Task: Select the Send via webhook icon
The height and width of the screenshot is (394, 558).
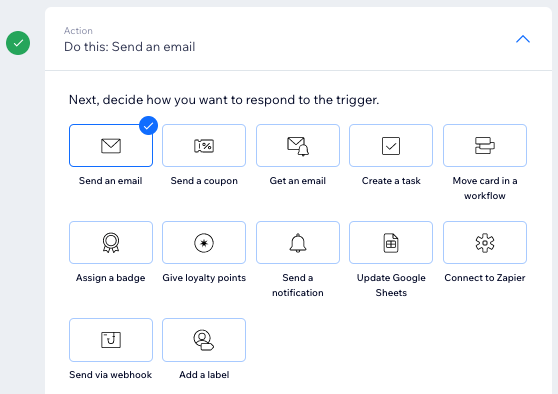Action: [x=111, y=340]
